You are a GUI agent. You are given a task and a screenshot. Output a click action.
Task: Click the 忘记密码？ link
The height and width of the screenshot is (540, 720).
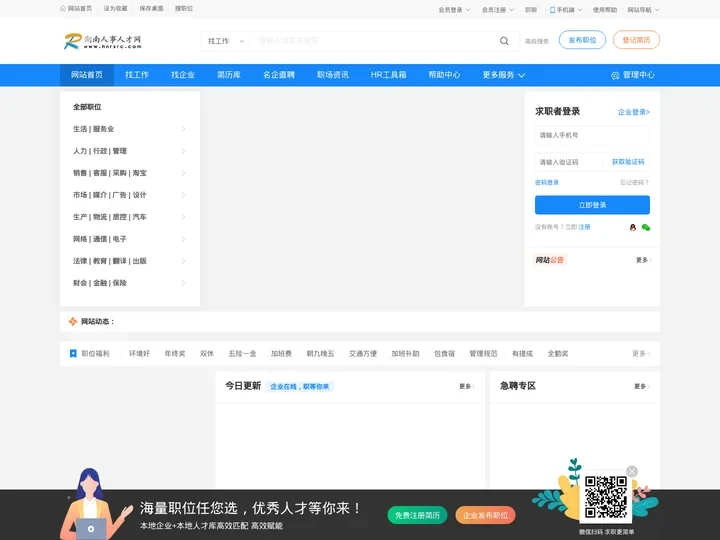click(634, 182)
